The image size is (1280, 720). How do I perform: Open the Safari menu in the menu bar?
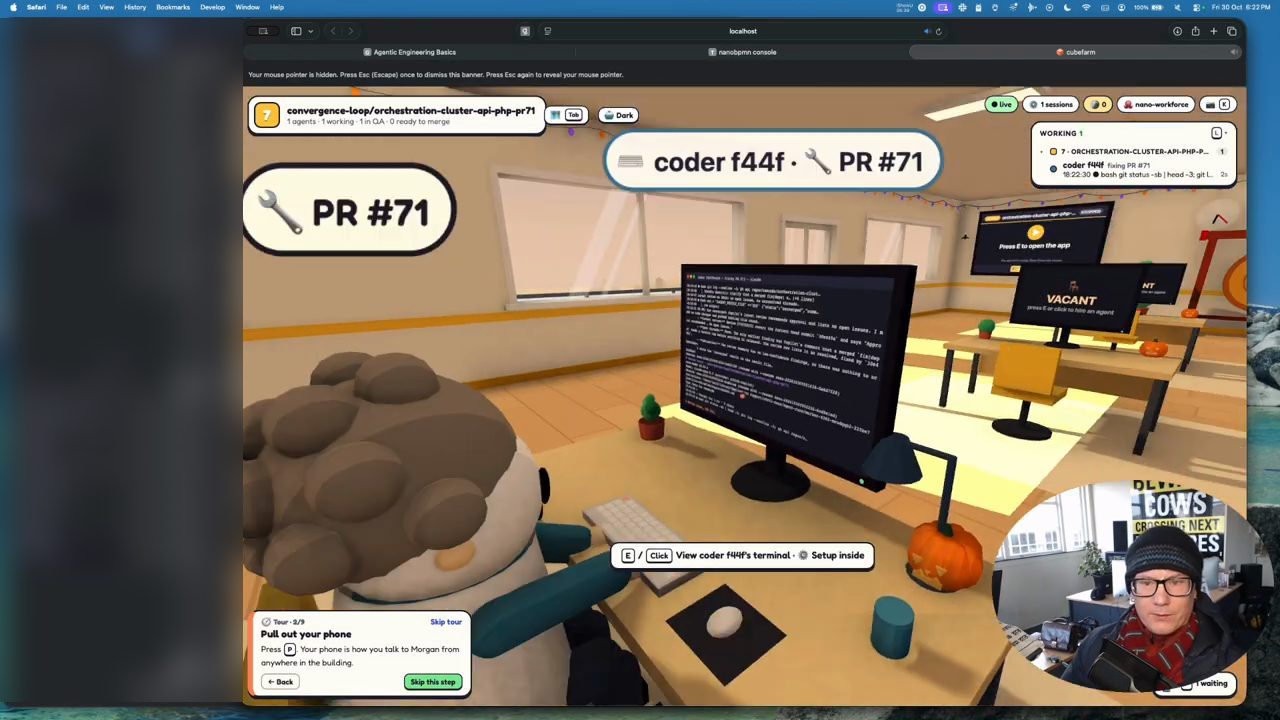36,7
